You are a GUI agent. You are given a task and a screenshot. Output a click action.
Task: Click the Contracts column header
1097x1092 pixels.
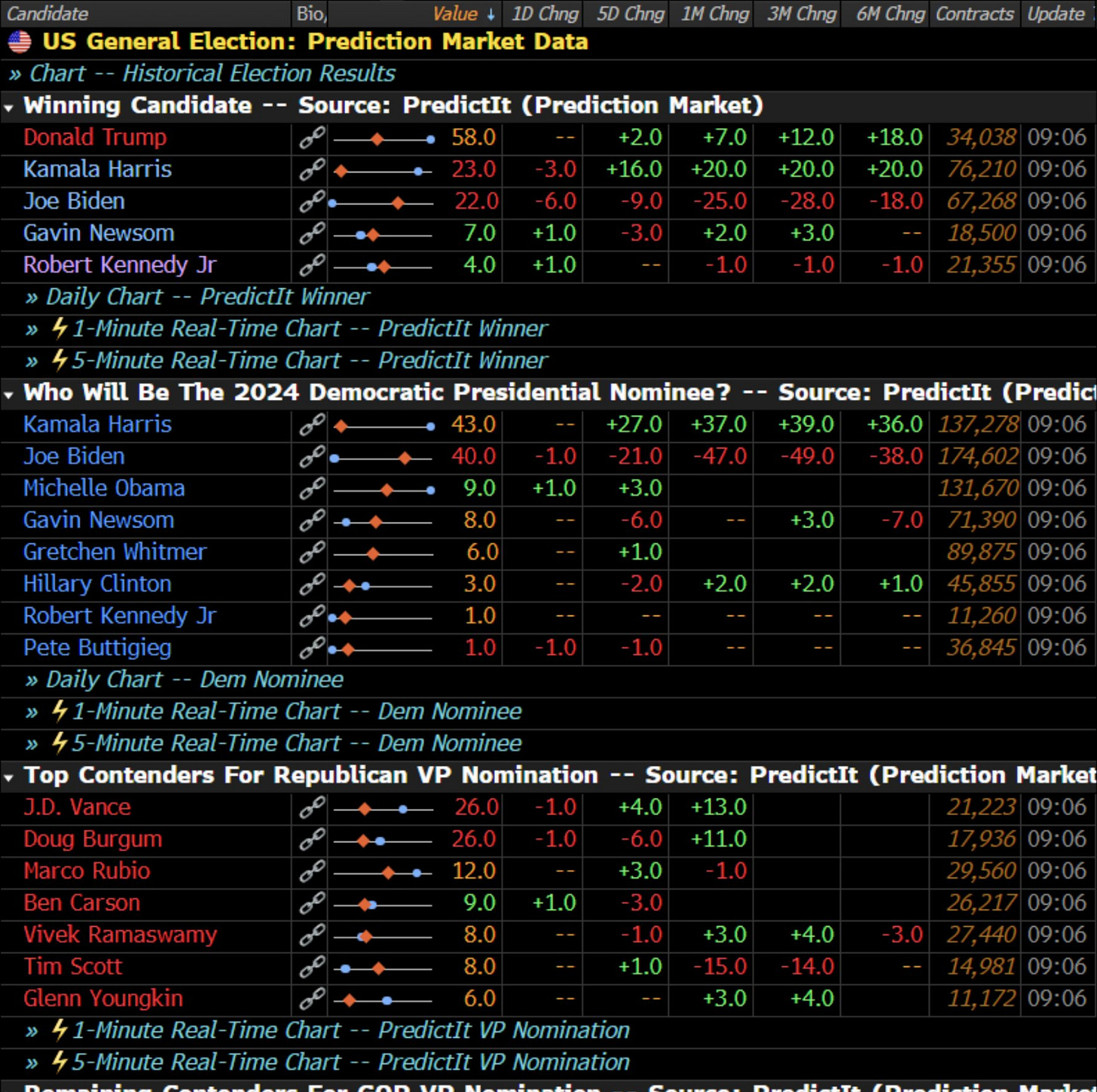pos(974,14)
